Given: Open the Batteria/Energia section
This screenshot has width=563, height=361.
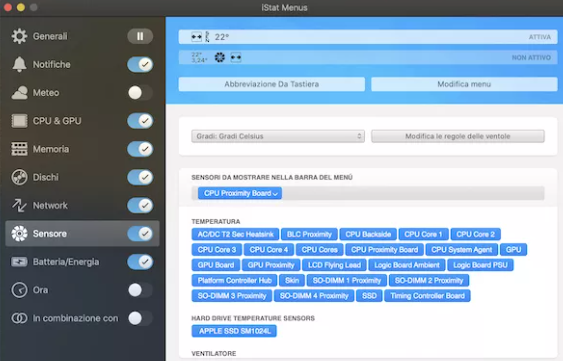Looking at the screenshot, I should tap(66, 262).
